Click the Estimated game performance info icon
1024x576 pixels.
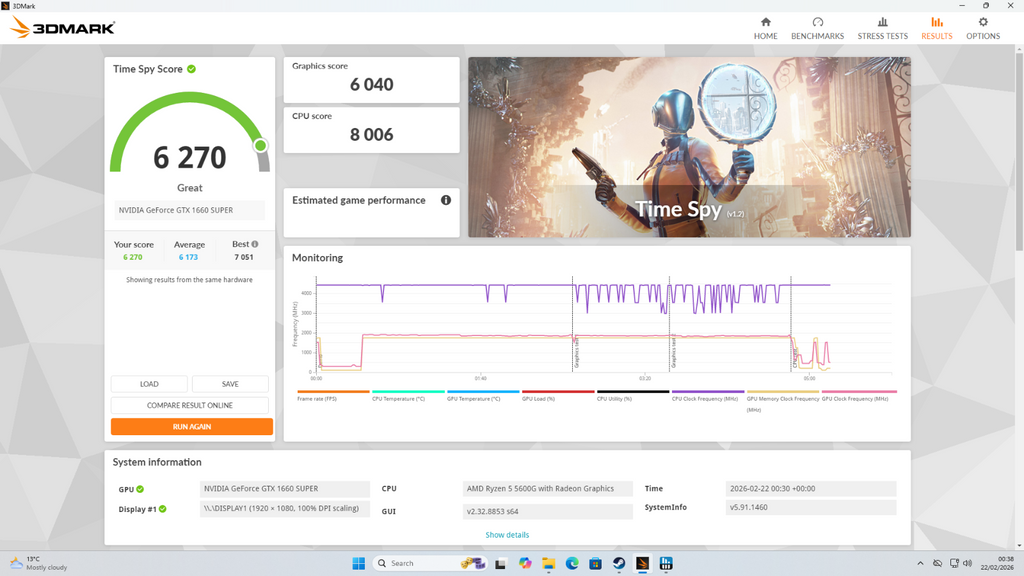tap(445, 199)
